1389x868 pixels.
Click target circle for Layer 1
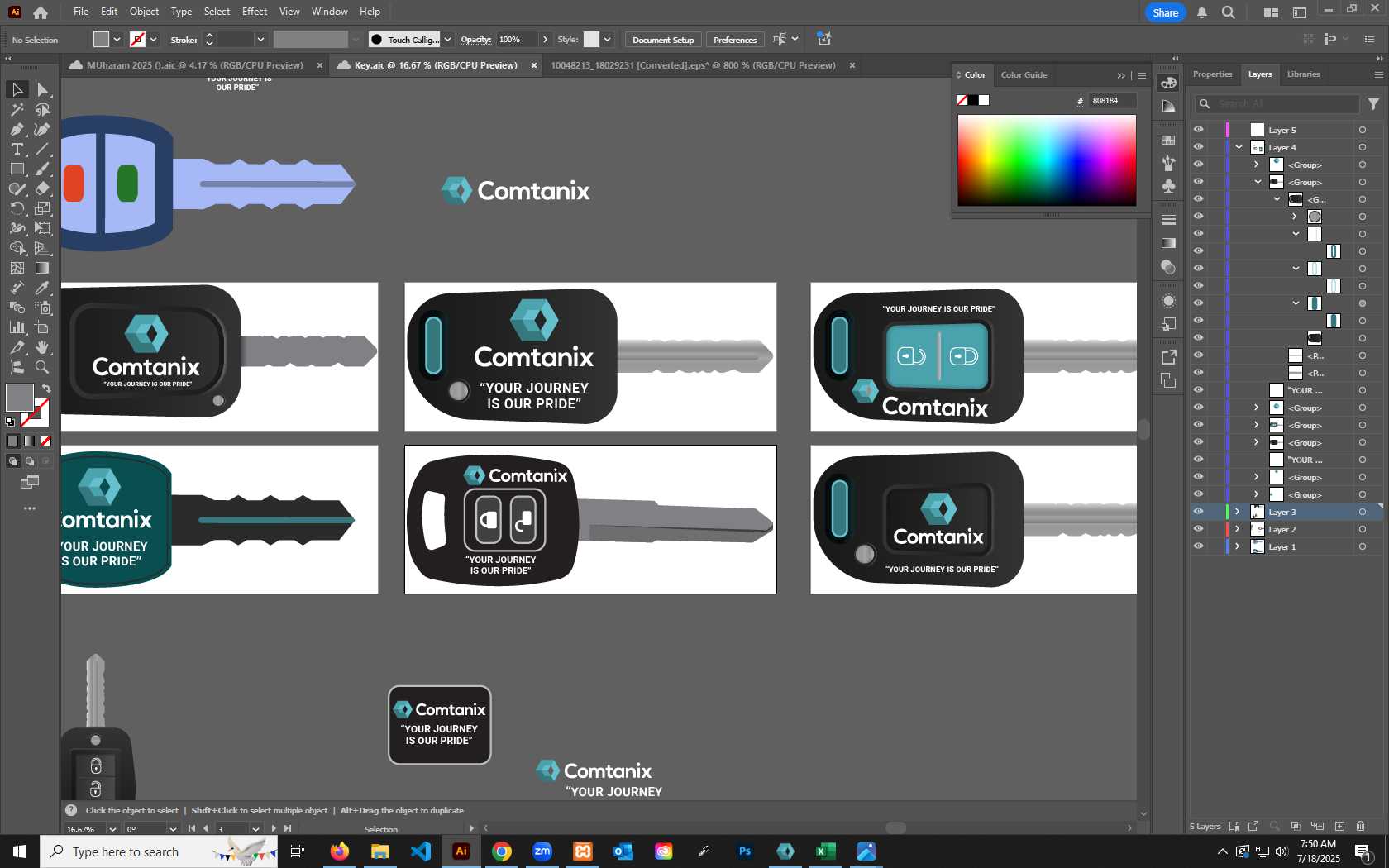[x=1363, y=546]
